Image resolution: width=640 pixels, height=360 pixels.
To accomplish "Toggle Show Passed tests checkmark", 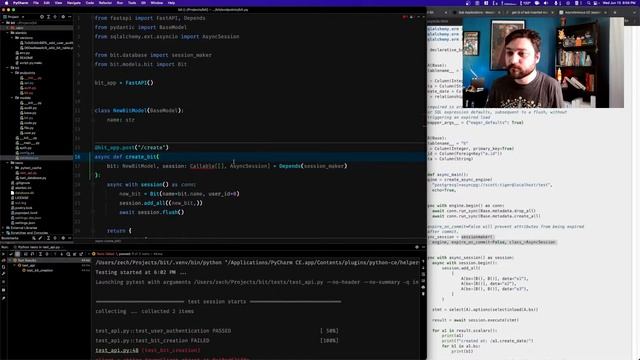I will click(x=11, y=254).
